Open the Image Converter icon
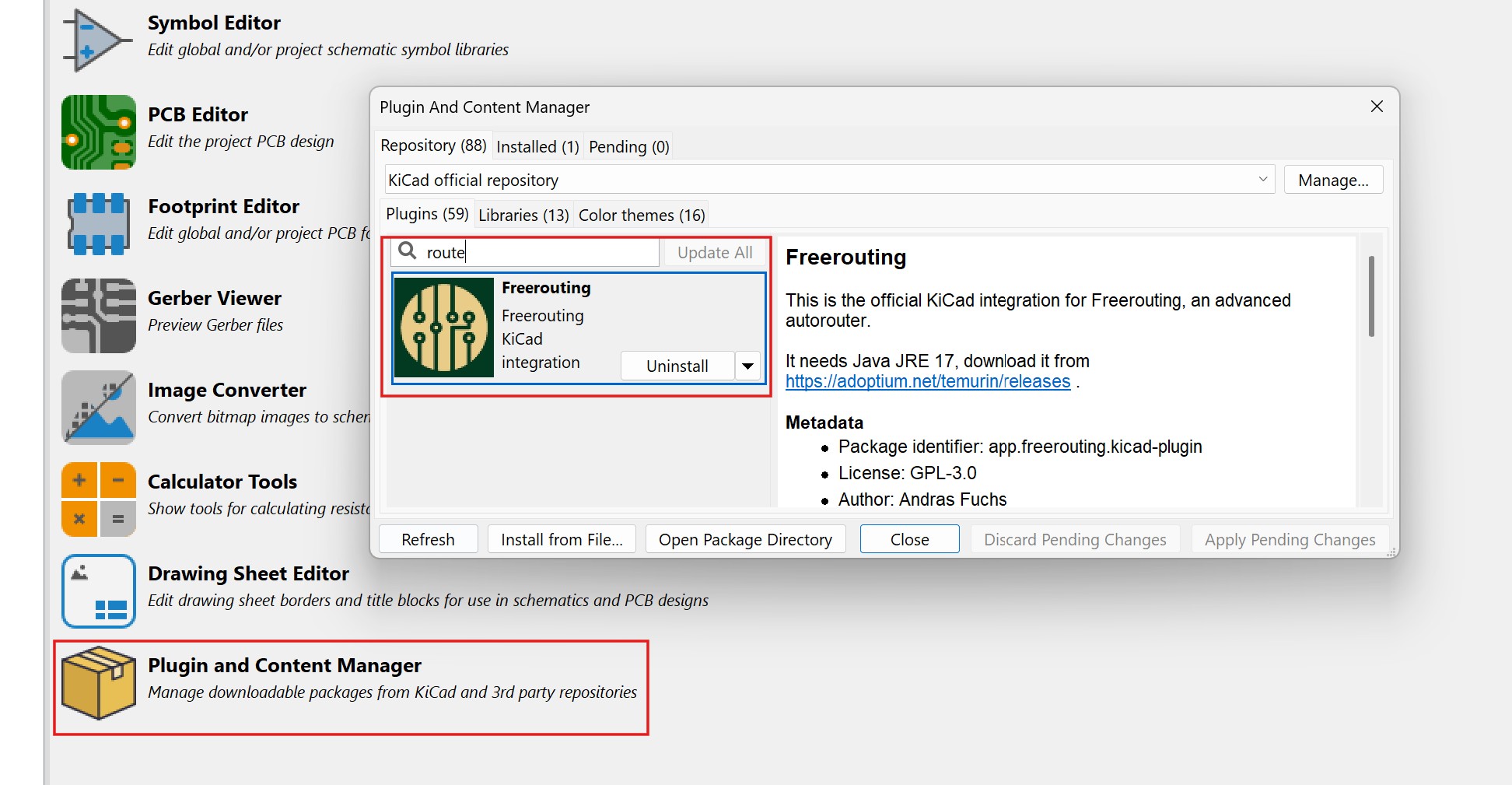This screenshot has width=1512, height=785. pyautogui.click(x=99, y=408)
